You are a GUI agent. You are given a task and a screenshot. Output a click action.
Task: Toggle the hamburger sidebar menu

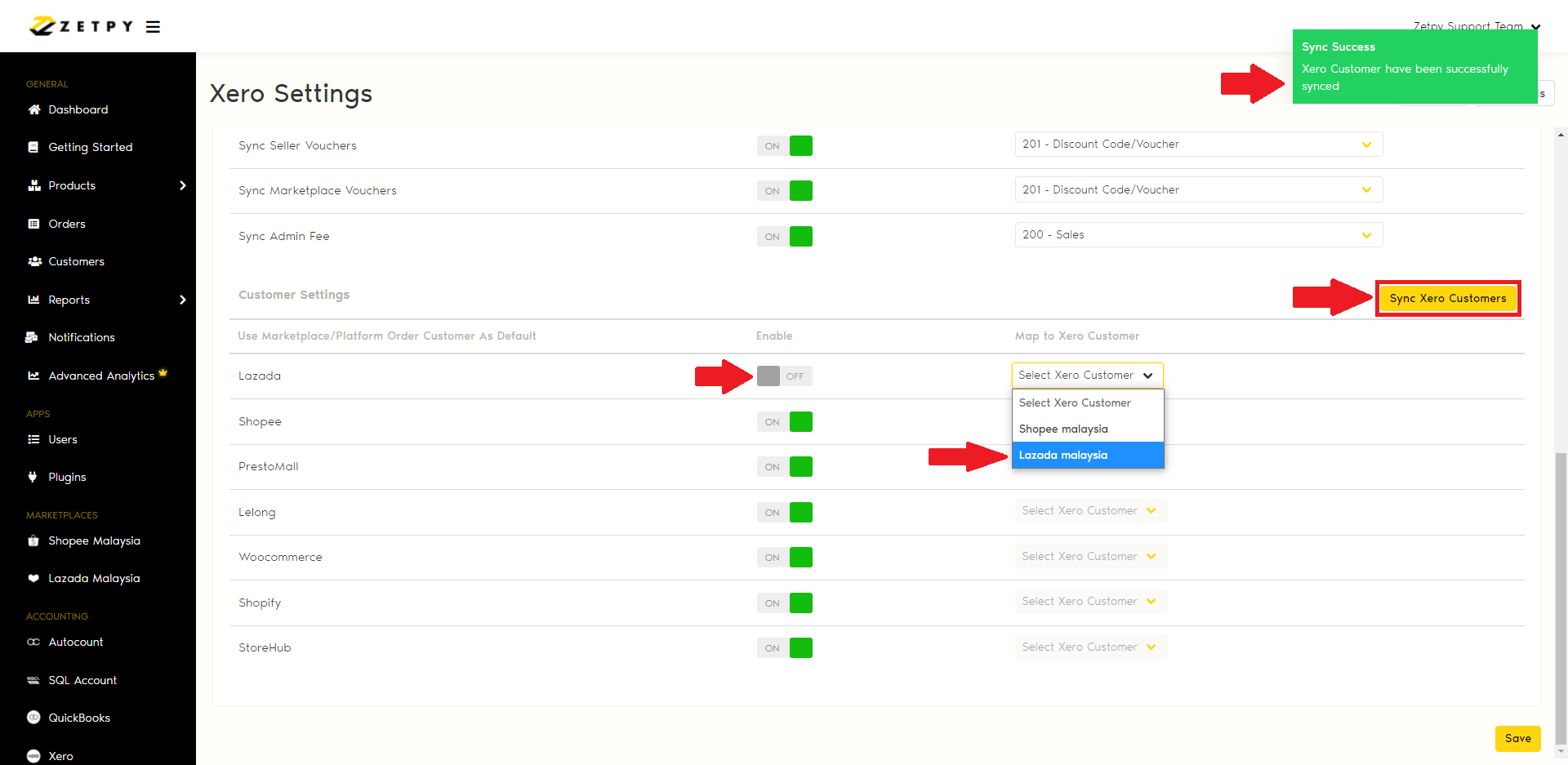[153, 27]
